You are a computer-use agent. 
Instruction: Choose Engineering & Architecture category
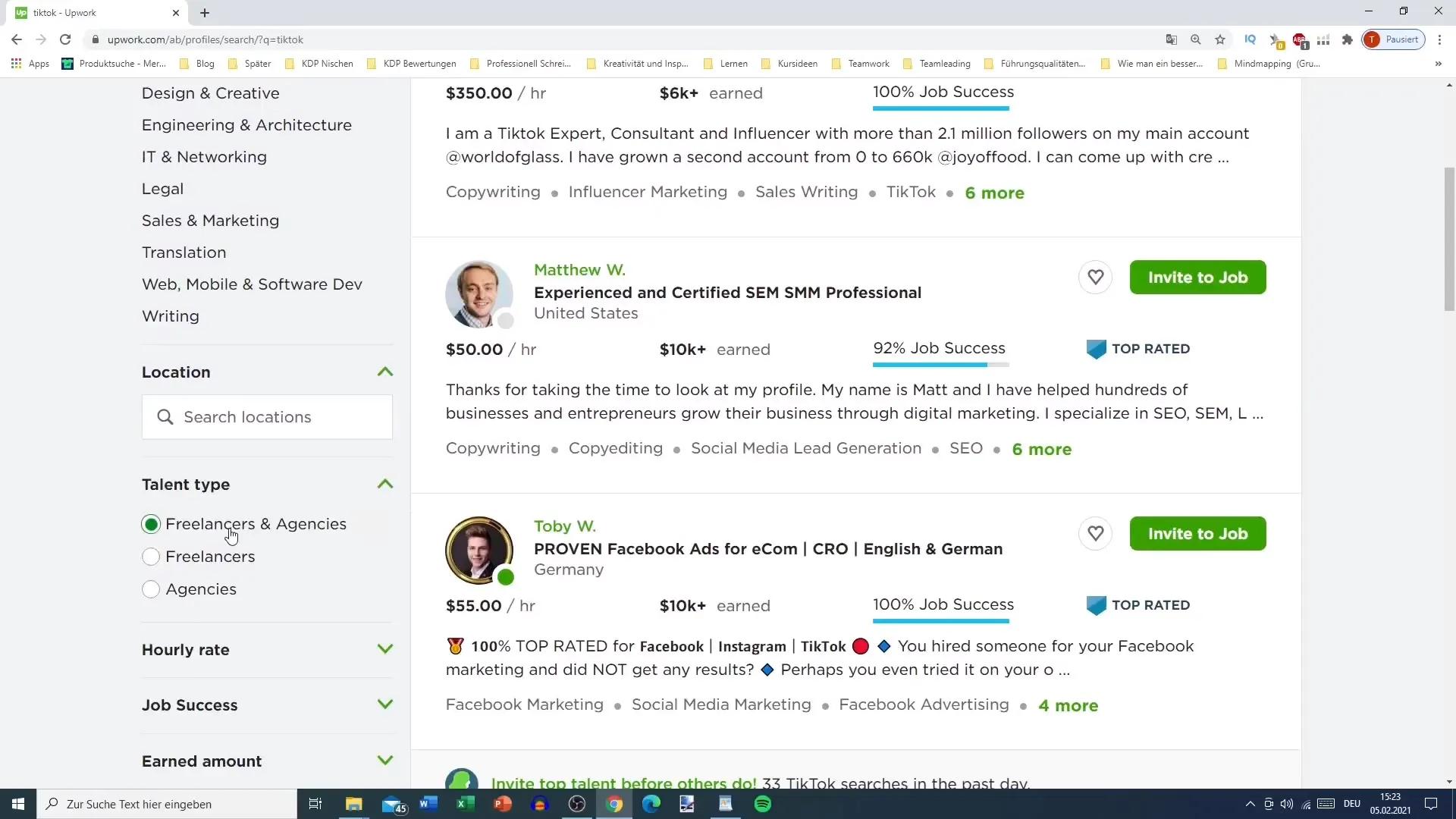pos(246,125)
